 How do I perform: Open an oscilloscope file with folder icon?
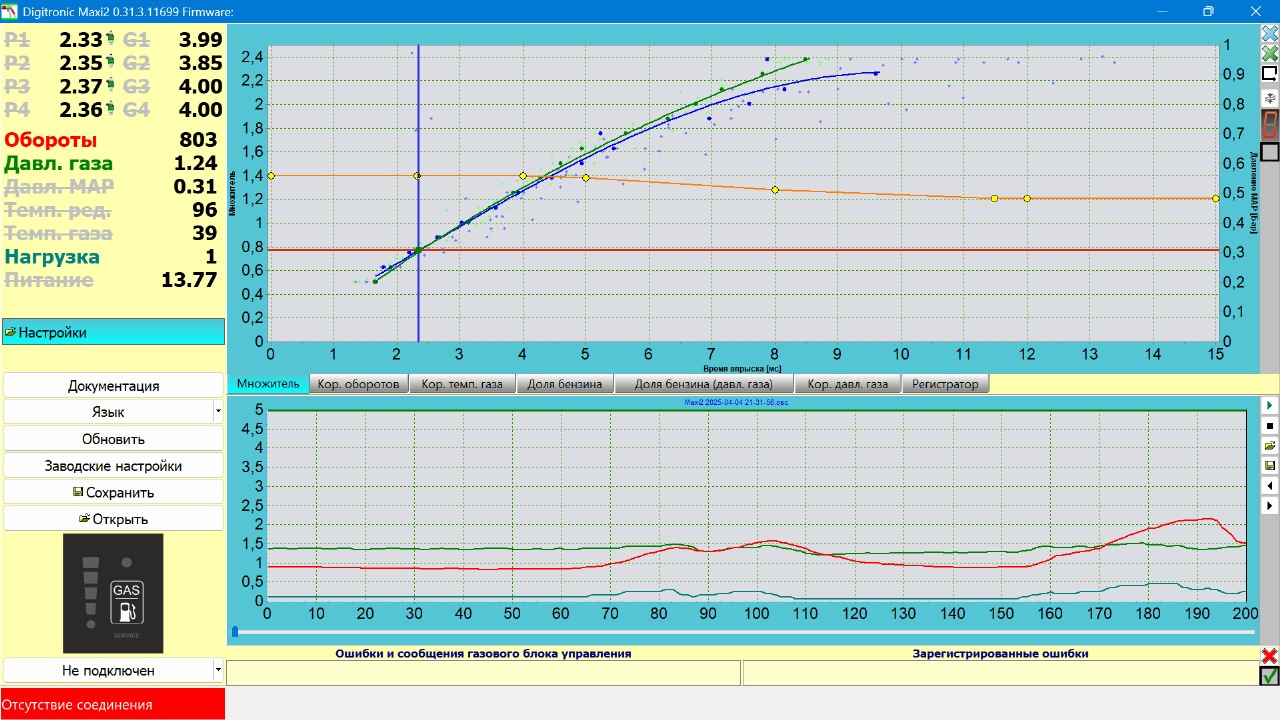pyautogui.click(x=1270, y=445)
